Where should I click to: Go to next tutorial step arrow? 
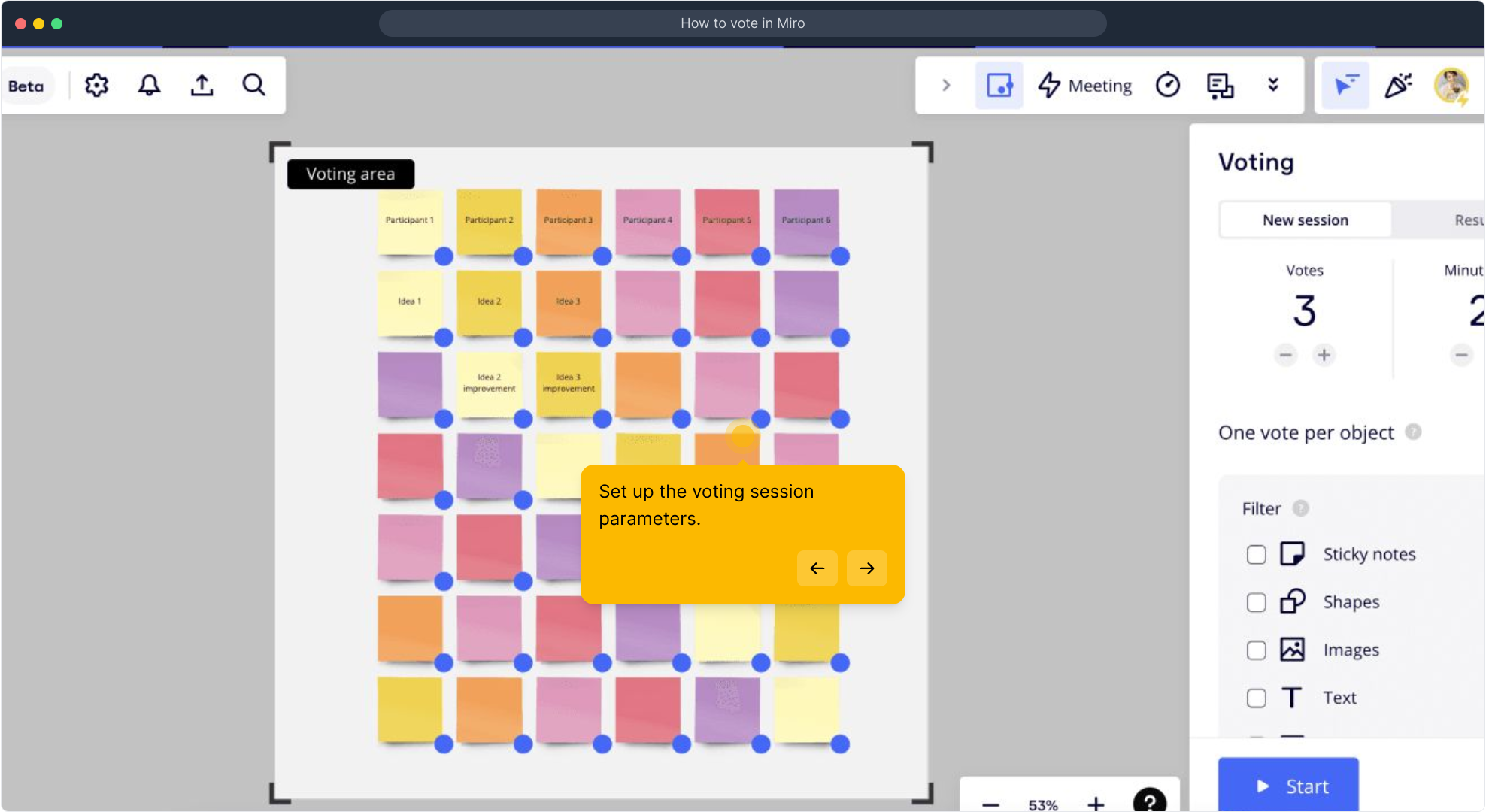pos(866,568)
